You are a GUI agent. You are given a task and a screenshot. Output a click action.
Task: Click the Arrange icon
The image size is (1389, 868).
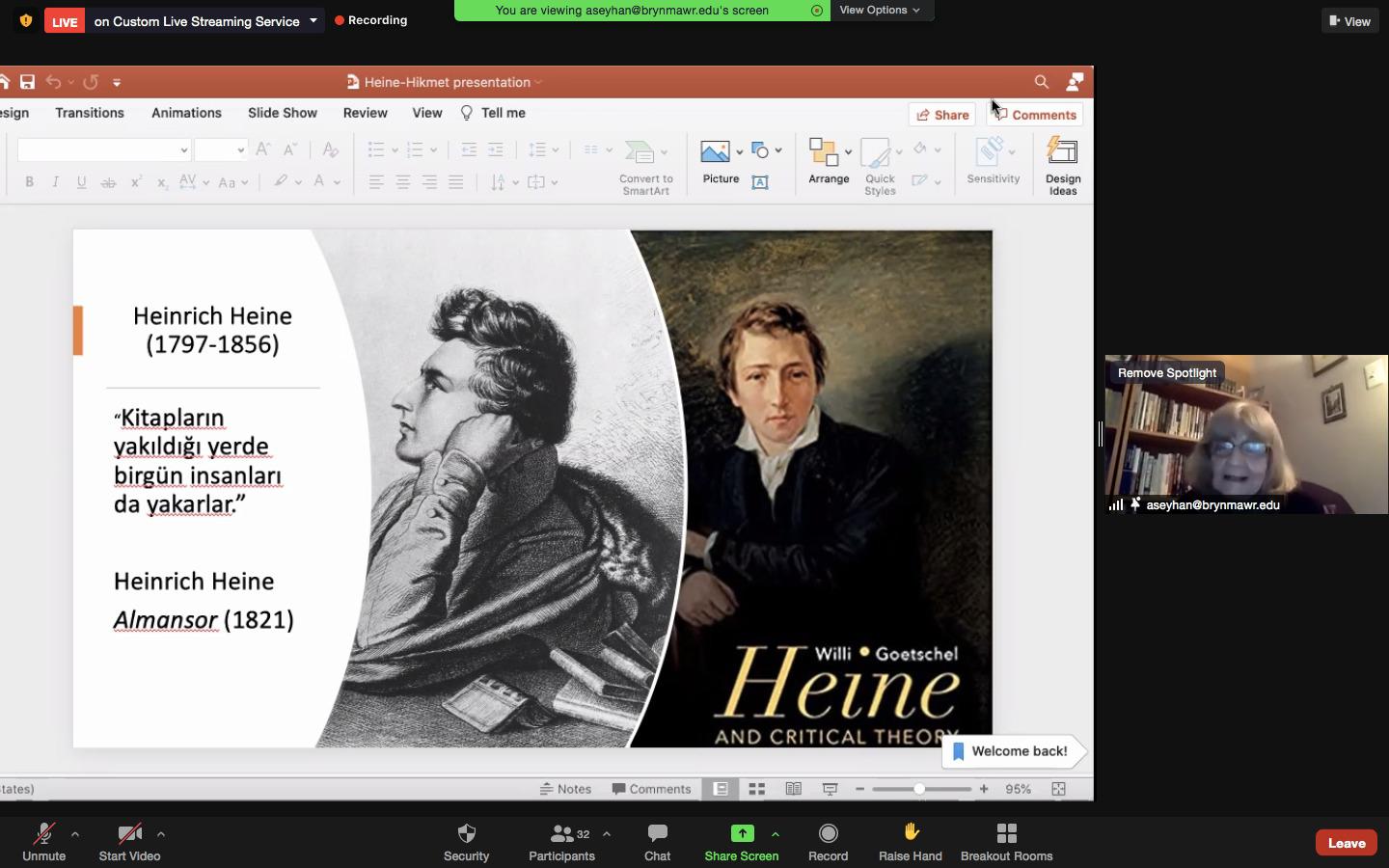(x=824, y=151)
